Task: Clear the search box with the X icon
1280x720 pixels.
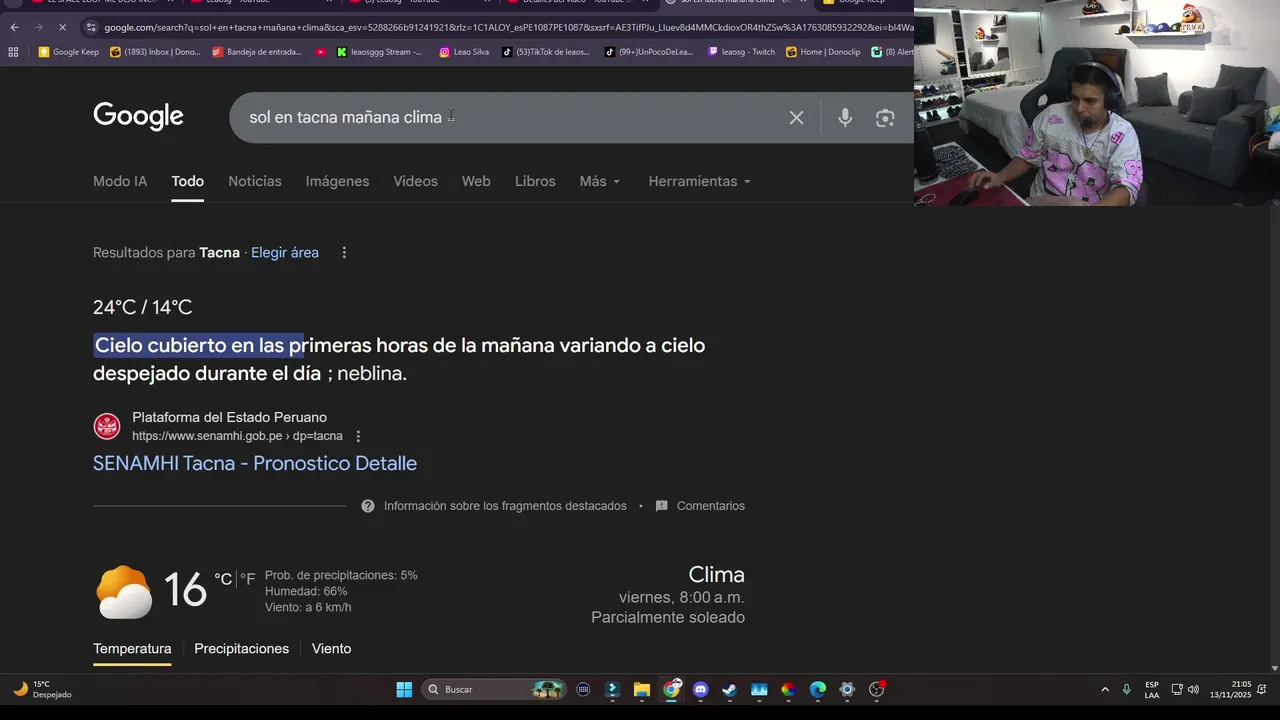Action: pyautogui.click(x=796, y=118)
